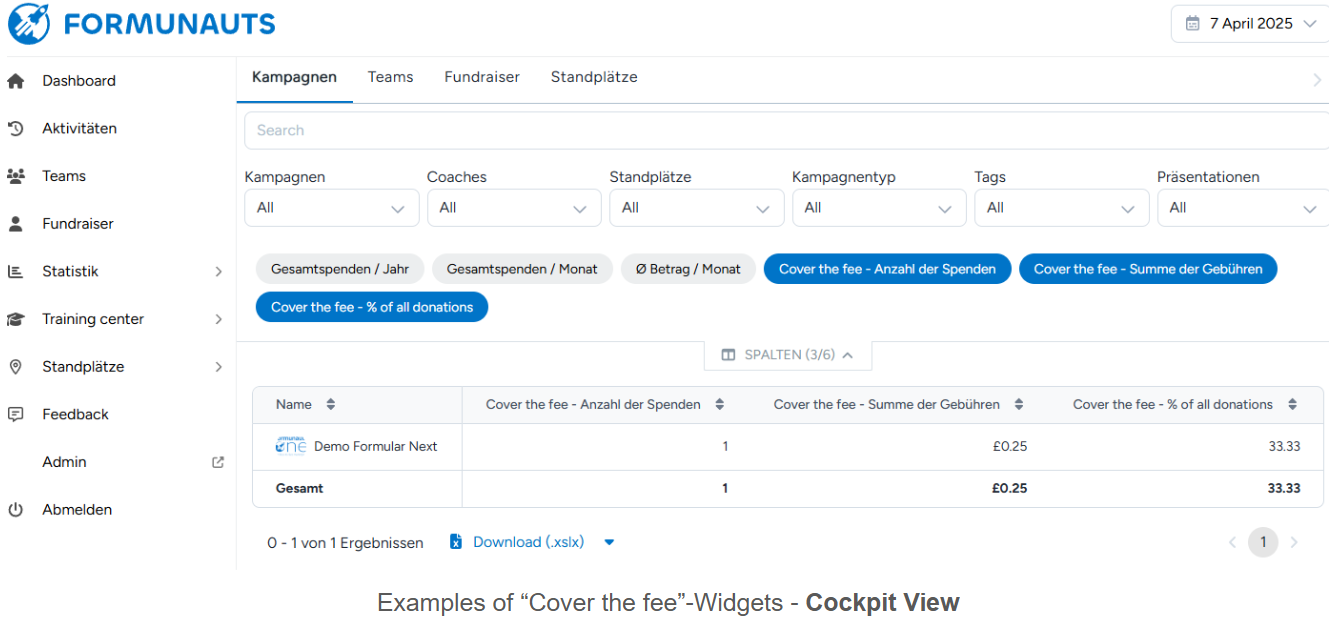This screenshot has width=1342, height=622.
Task: Expand the Statistik sidebar submenu
Action: (x=218, y=272)
